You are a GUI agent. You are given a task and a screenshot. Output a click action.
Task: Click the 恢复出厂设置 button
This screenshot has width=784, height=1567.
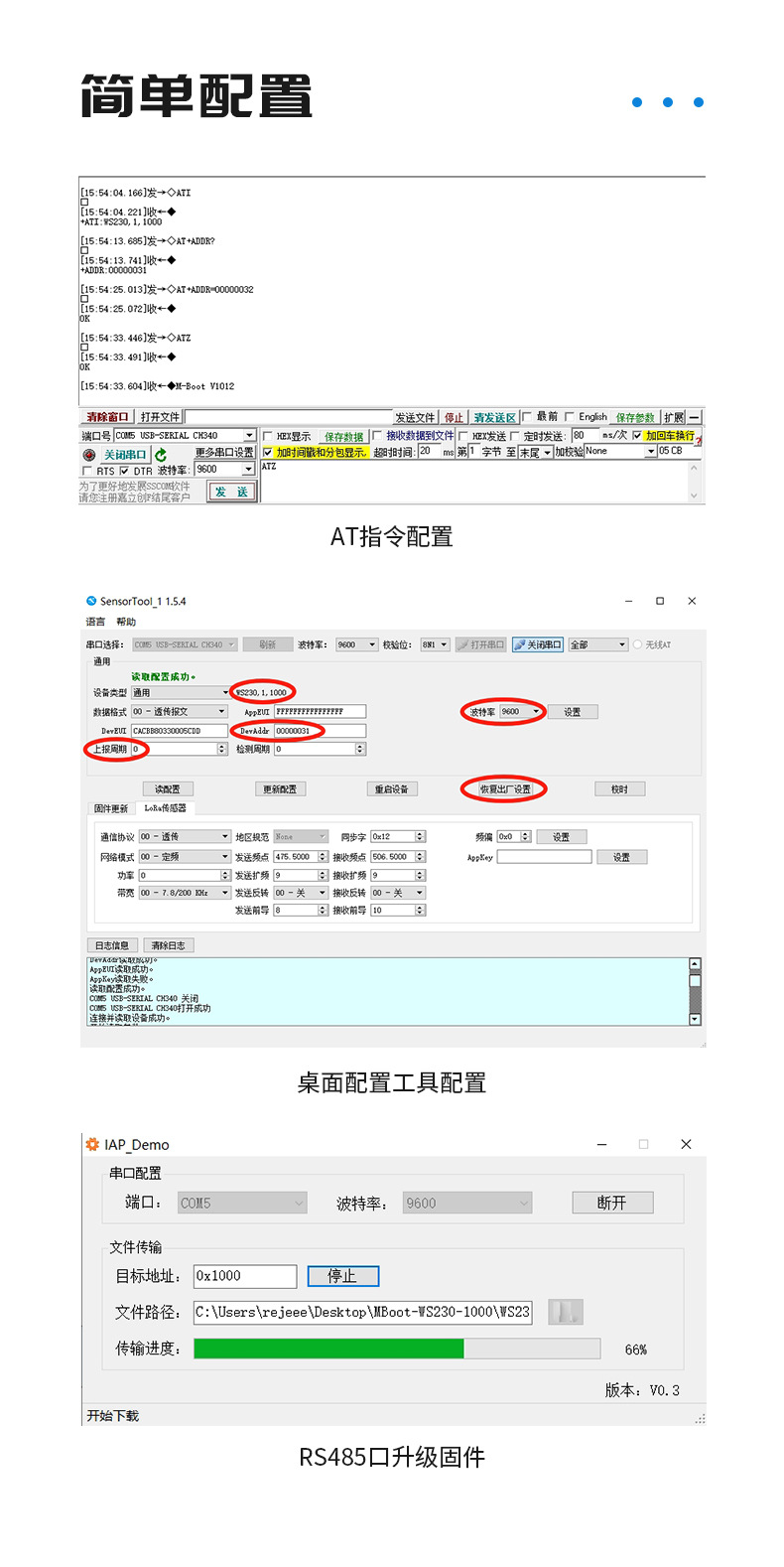coord(505,788)
